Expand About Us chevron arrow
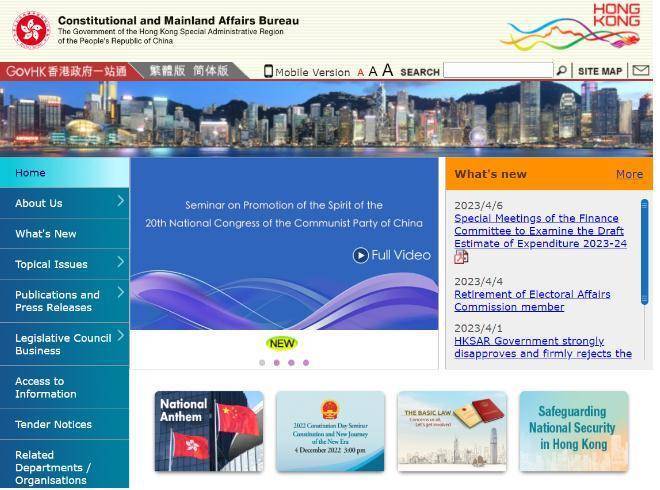Viewport: 660px width, 490px height. click(120, 201)
